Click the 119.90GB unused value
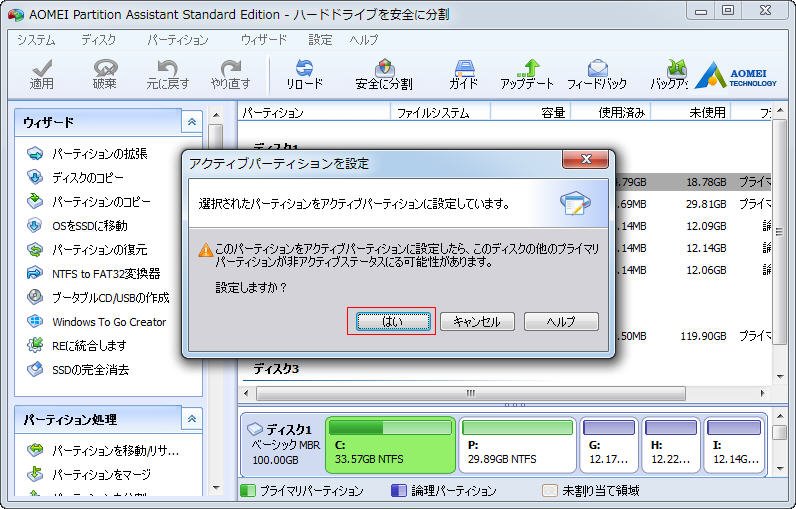This screenshot has width=796, height=509. tap(703, 336)
